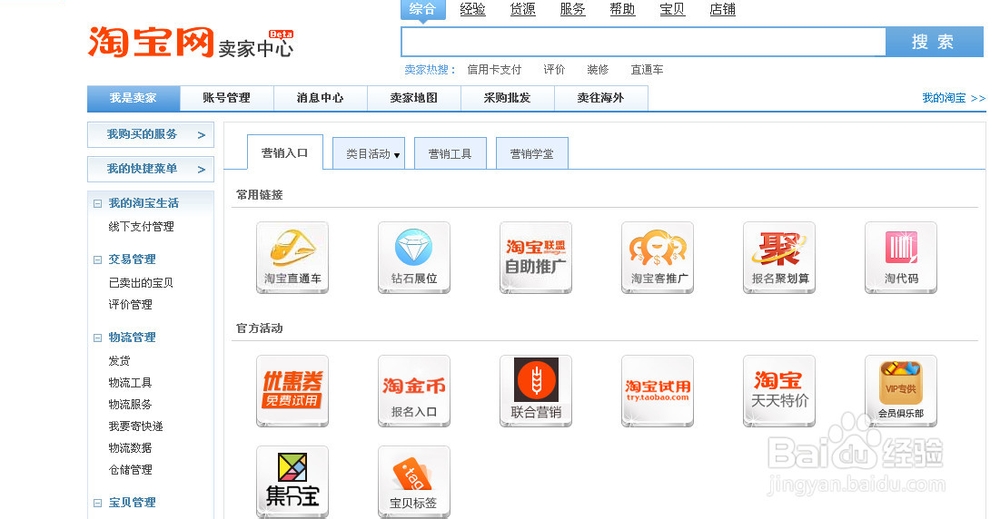Open 联合营销 icon

(536, 391)
